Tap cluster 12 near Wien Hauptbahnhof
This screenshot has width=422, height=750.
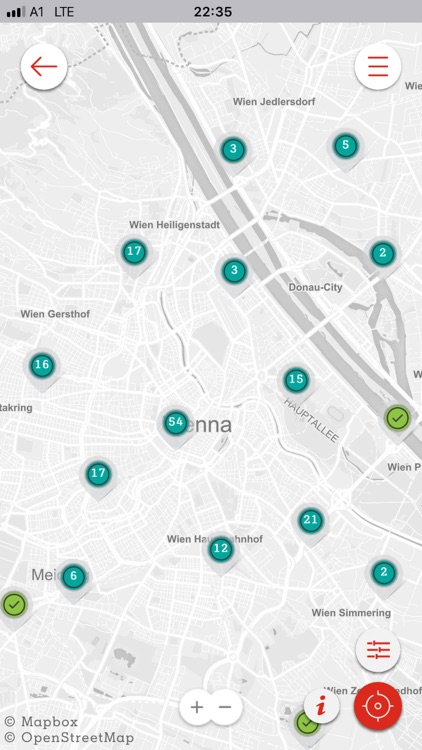[x=221, y=549]
